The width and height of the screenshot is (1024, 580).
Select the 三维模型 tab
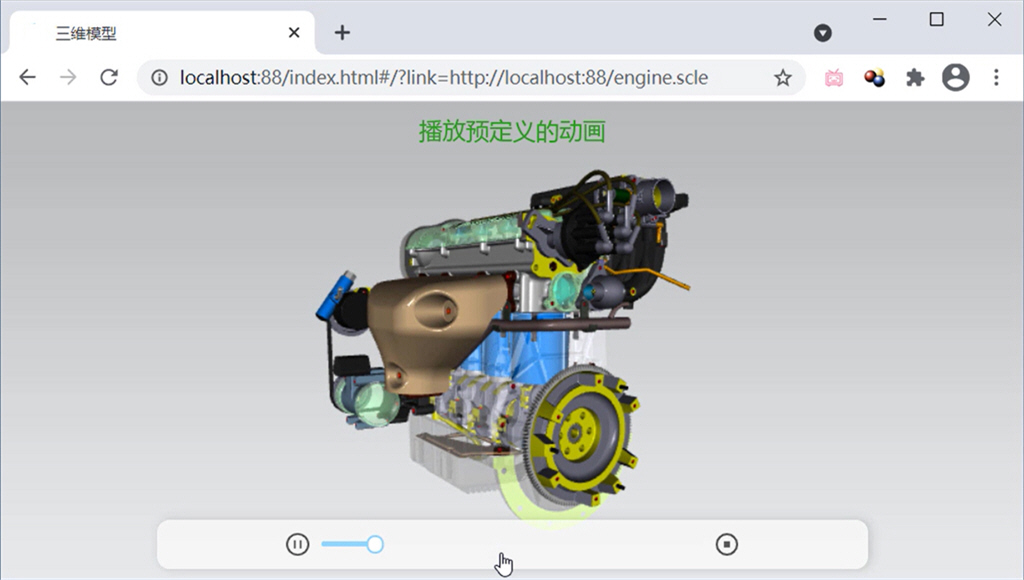162,33
